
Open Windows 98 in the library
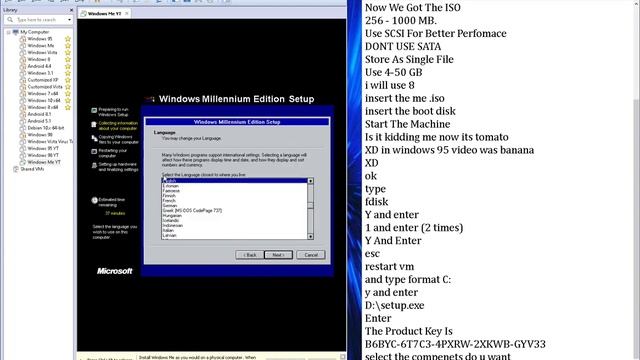click(x=40, y=135)
